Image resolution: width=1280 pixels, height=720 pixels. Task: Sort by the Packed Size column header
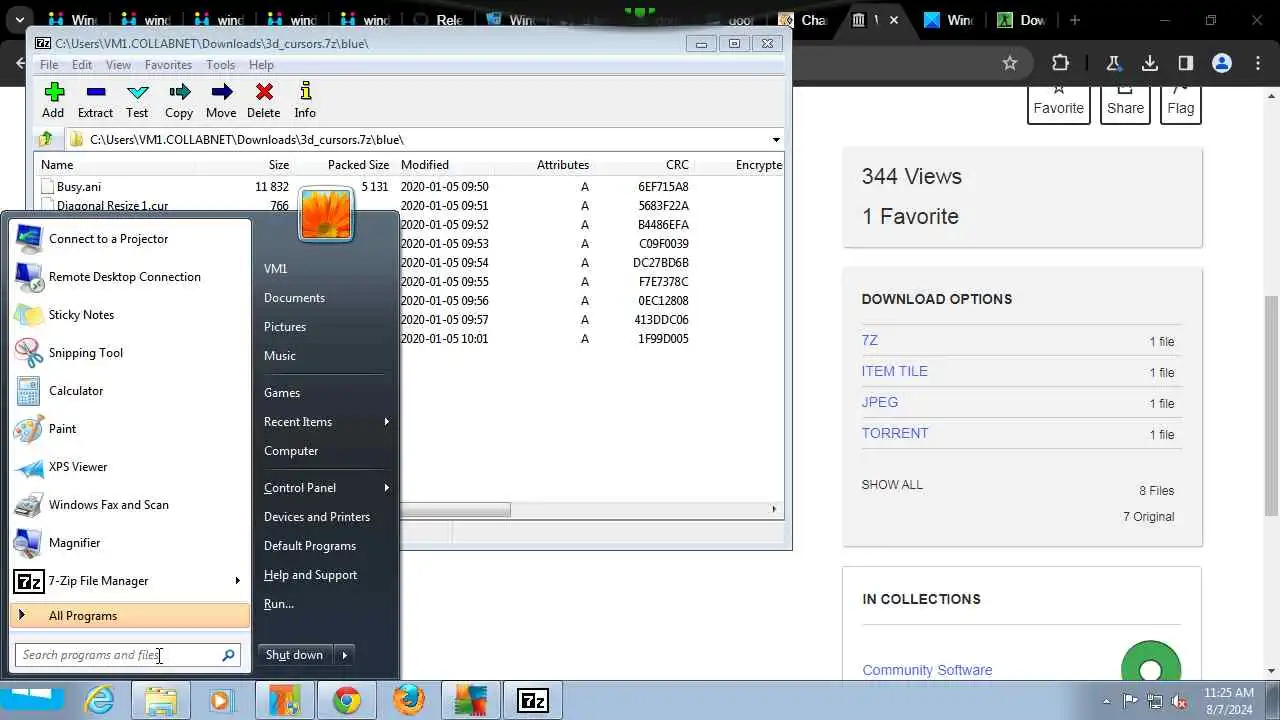tap(358, 165)
